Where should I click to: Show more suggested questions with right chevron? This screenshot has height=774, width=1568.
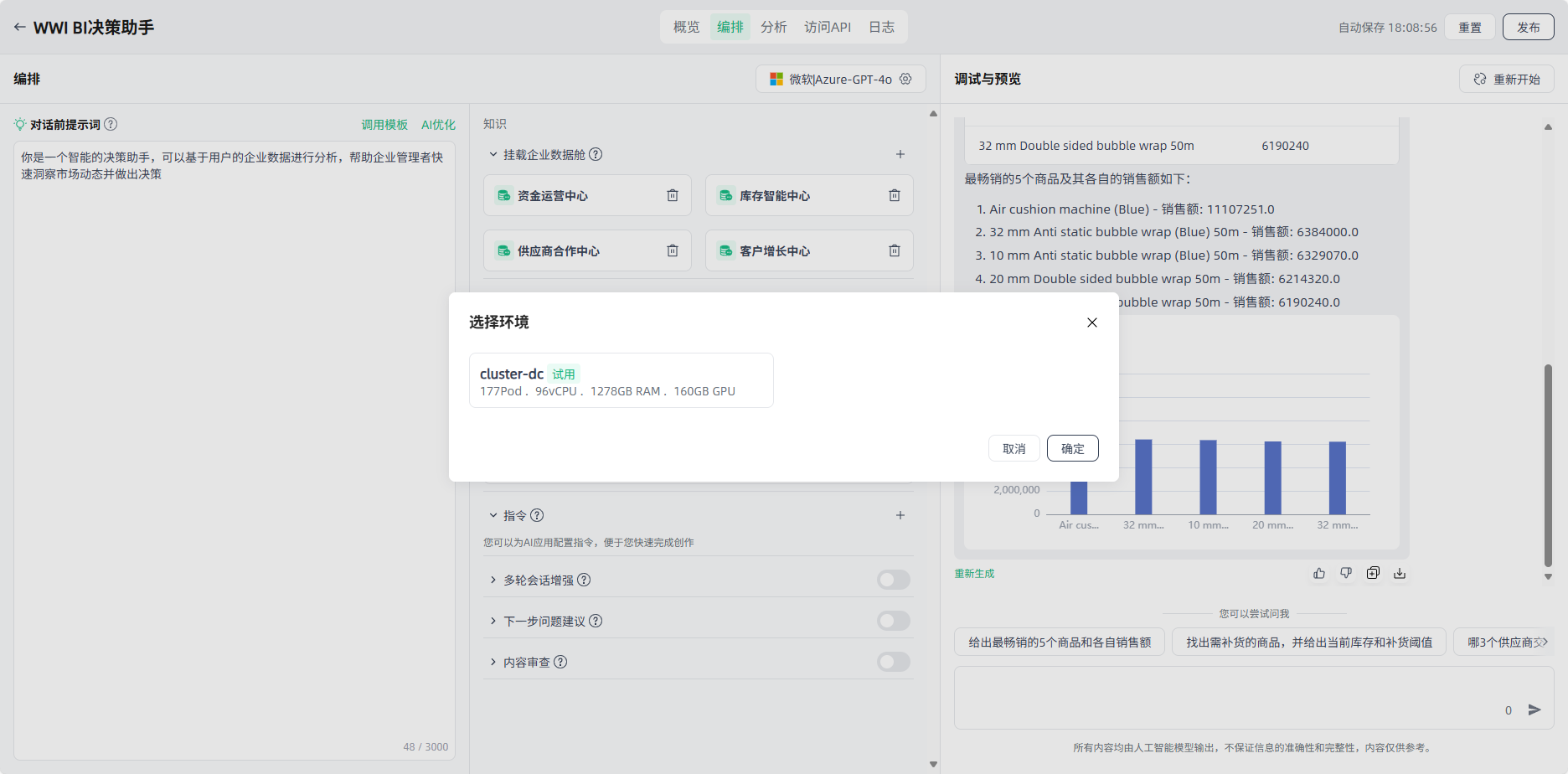pos(1544,642)
